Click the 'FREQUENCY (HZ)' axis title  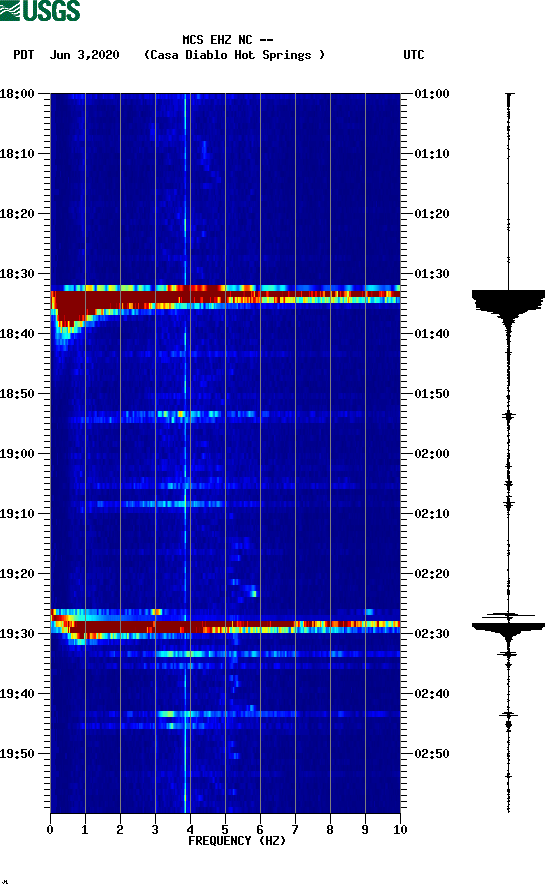[x=236, y=841]
